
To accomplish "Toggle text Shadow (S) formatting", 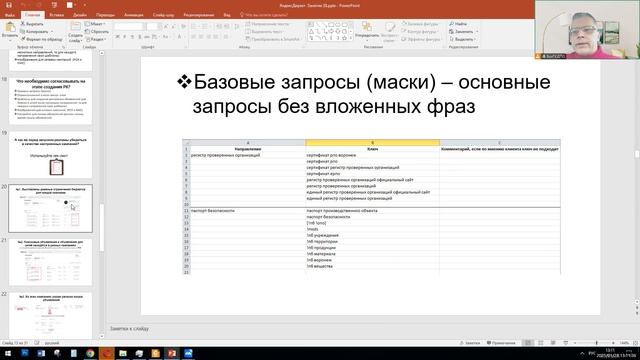I will pyautogui.click(x=140, y=37).
